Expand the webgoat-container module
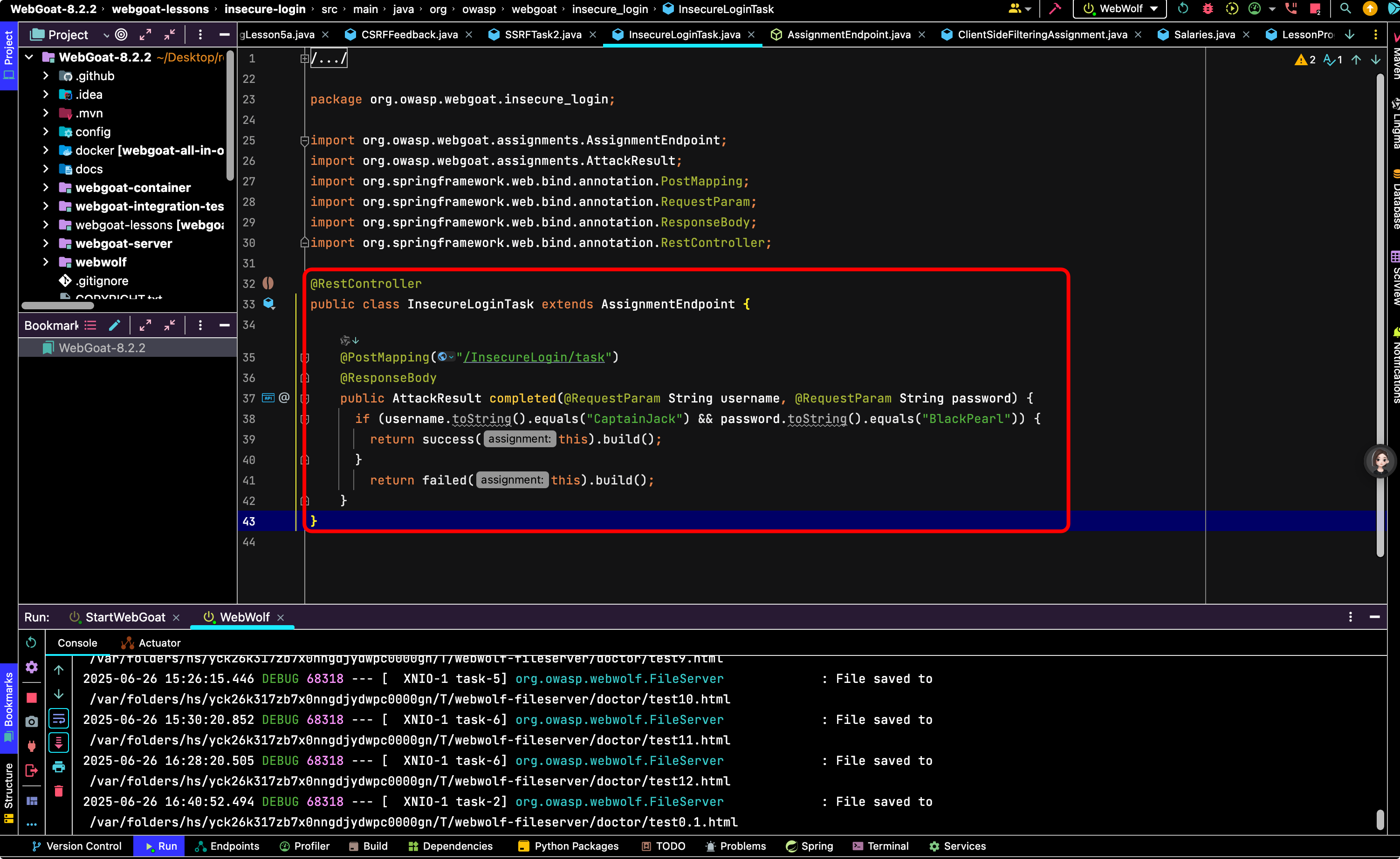Screen dimensions: 1400x859 pyautogui.click(x=46, y=187)
